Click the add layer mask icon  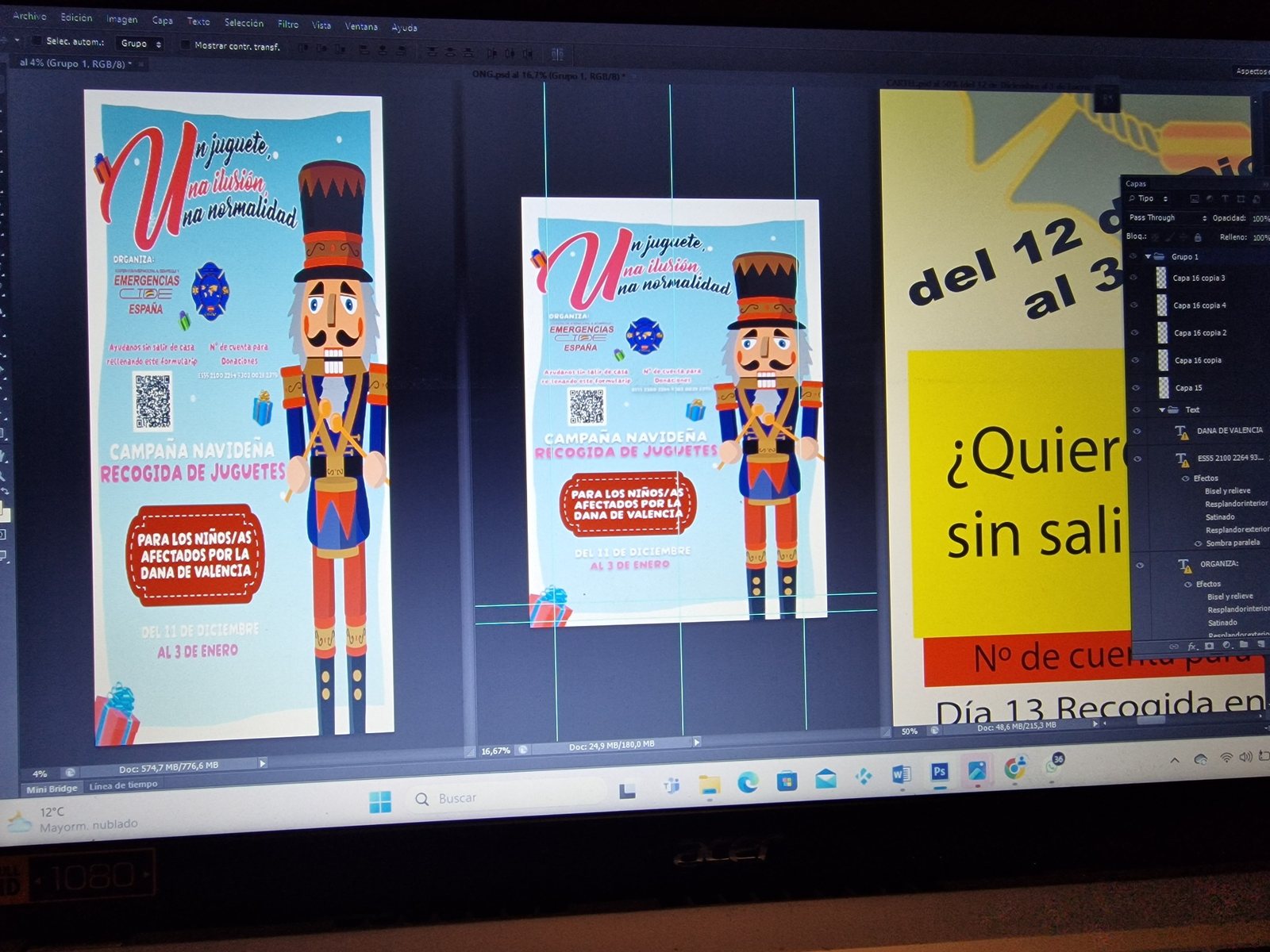pos(1209,646)
